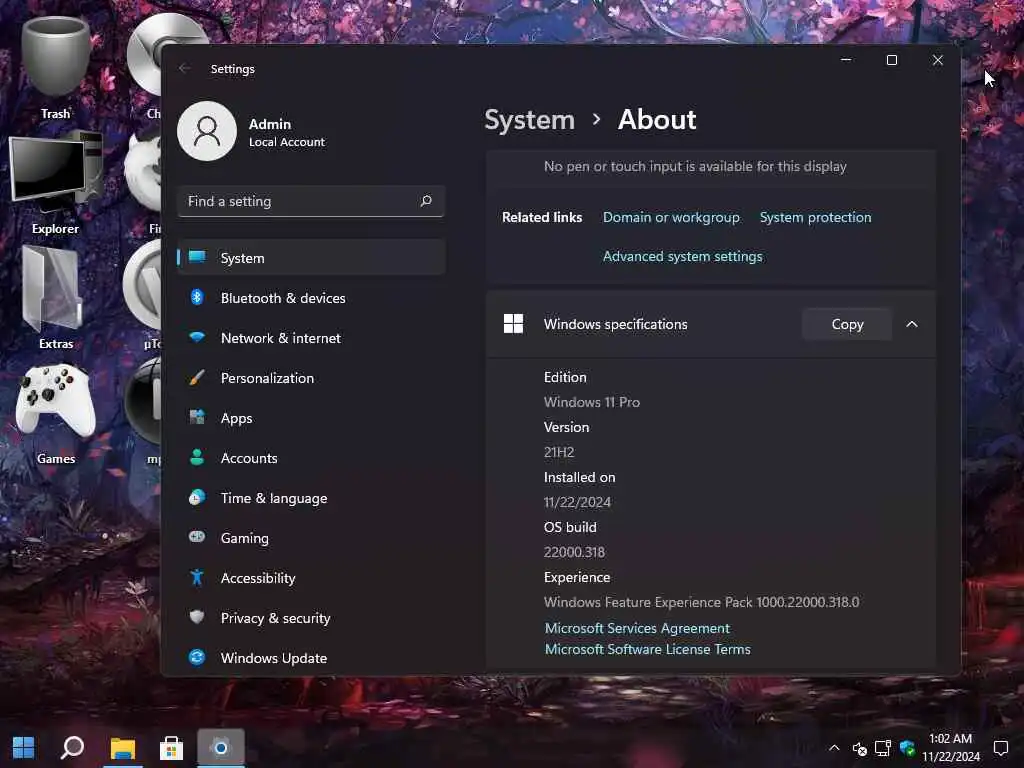Open System protection link
Image resolution: width=1024 pixels, height=768 pixels.
pos(815,217)
